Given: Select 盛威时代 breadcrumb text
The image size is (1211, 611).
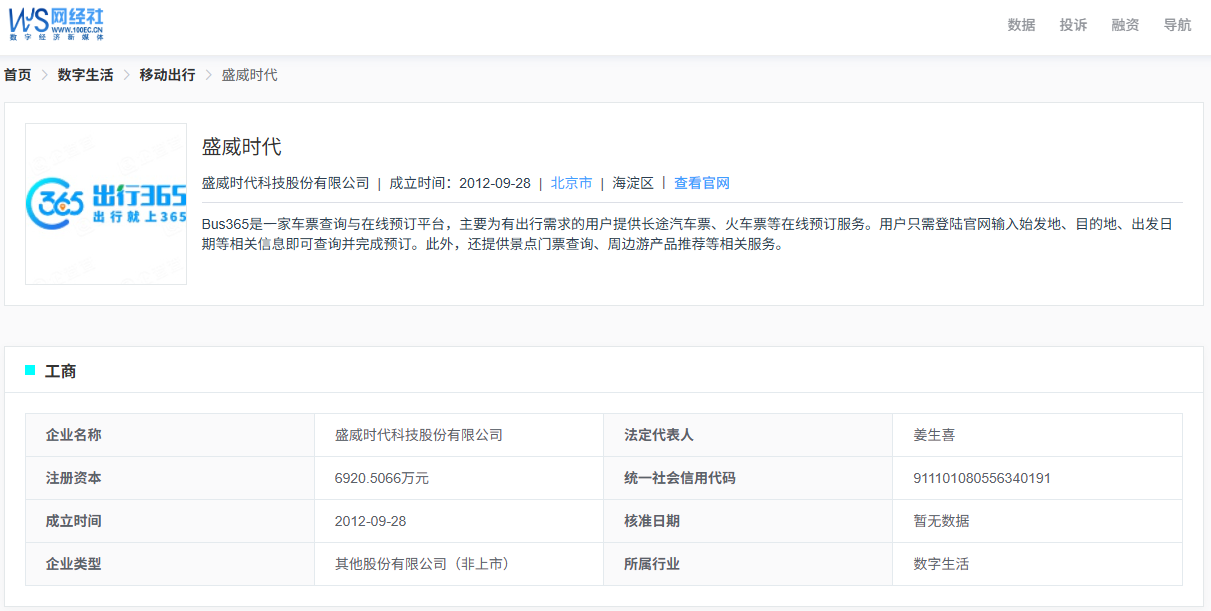Looking at the screenshot, I should click(249, 75).
